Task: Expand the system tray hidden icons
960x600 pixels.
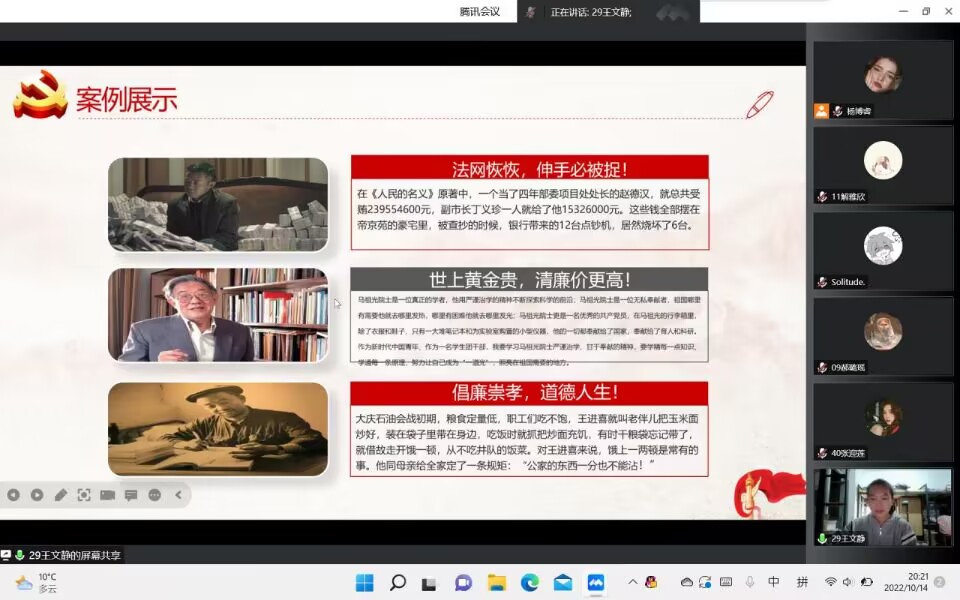Action: (632, 582)
